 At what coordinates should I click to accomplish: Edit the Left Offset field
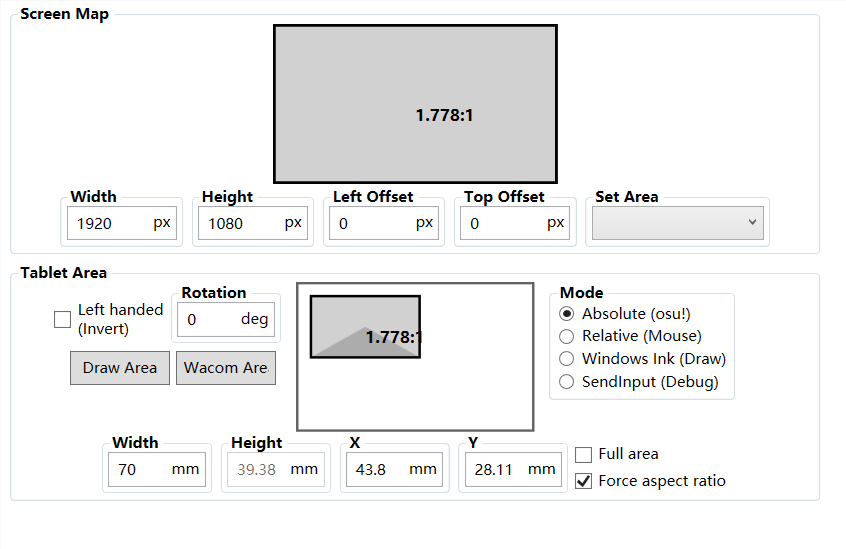384,223
